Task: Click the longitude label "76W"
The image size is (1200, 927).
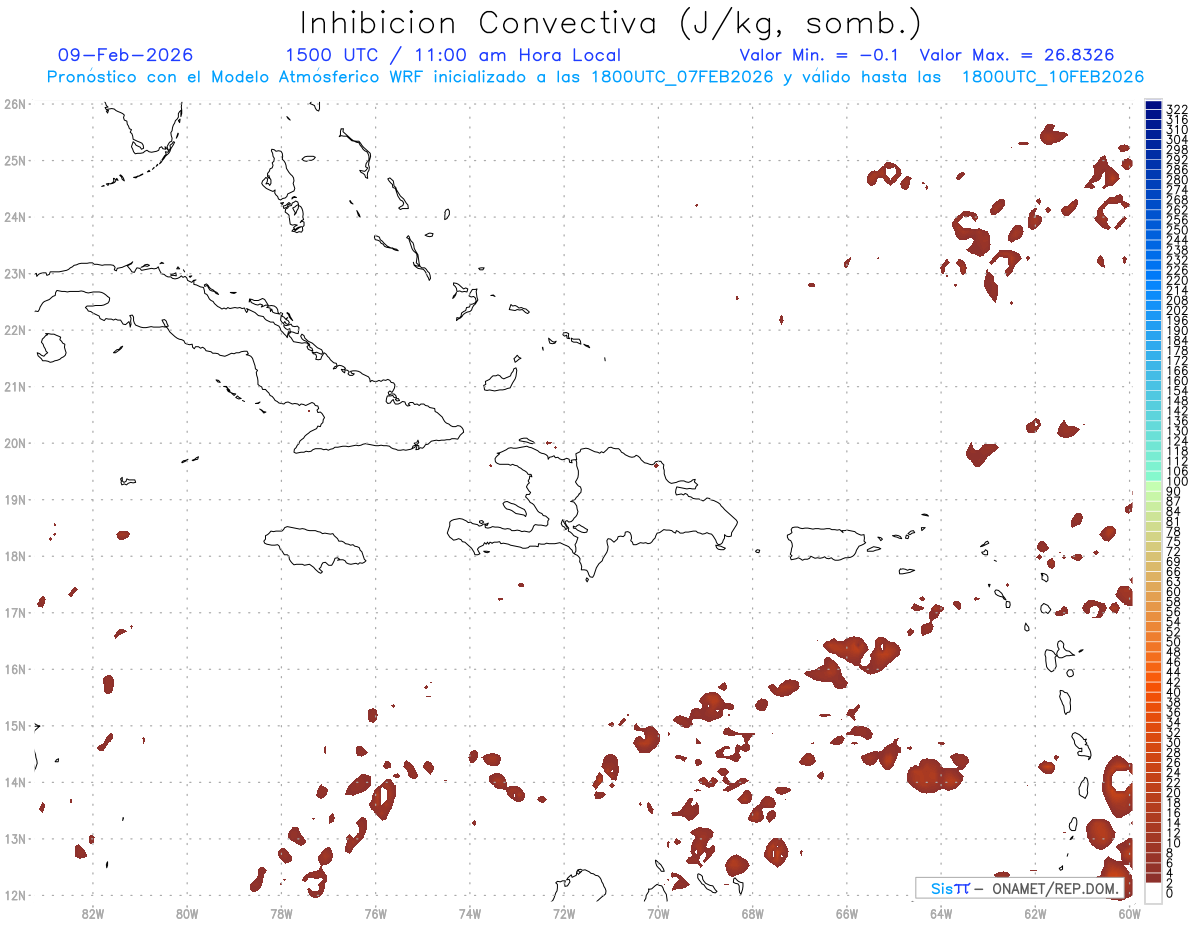Action: [x=375, y=913]
